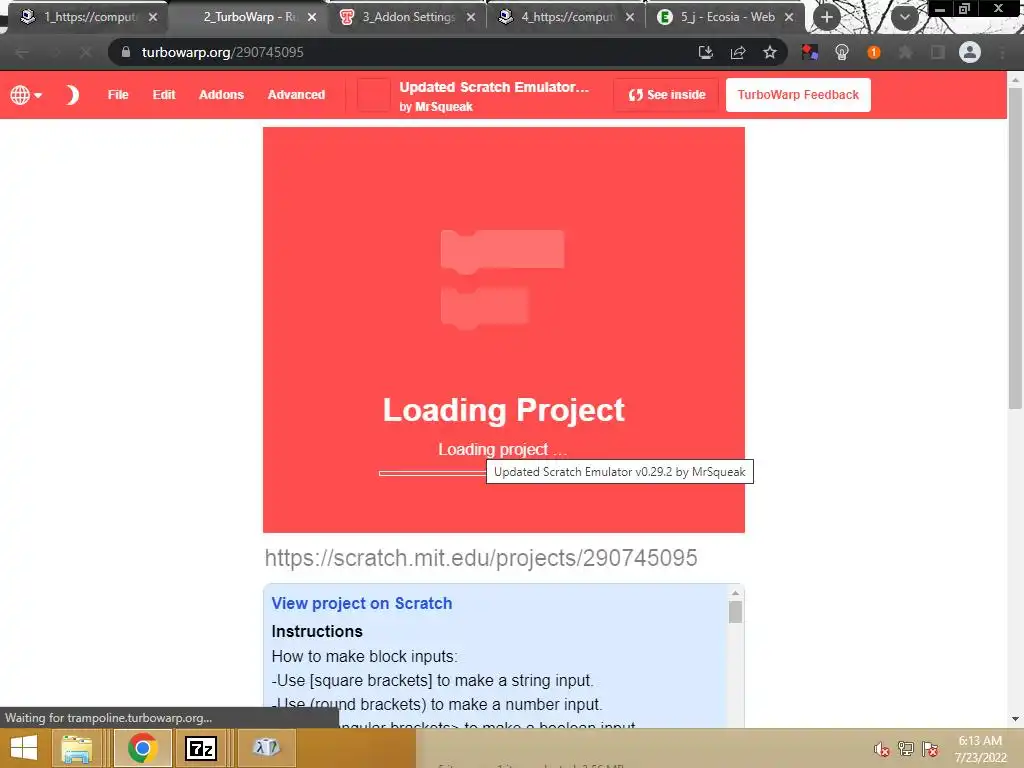Open File Explorer from taskbar
This screenshot has width=1024, height=768.
[x=76, y=748]
